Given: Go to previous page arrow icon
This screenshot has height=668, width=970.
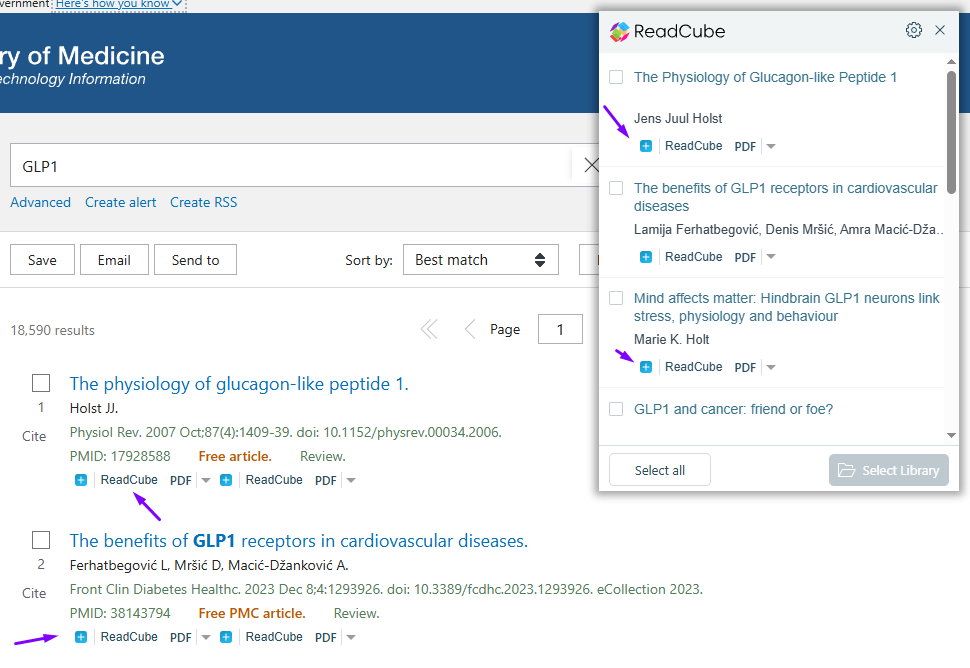Looking at the screenshot, I should click(469, 330).
